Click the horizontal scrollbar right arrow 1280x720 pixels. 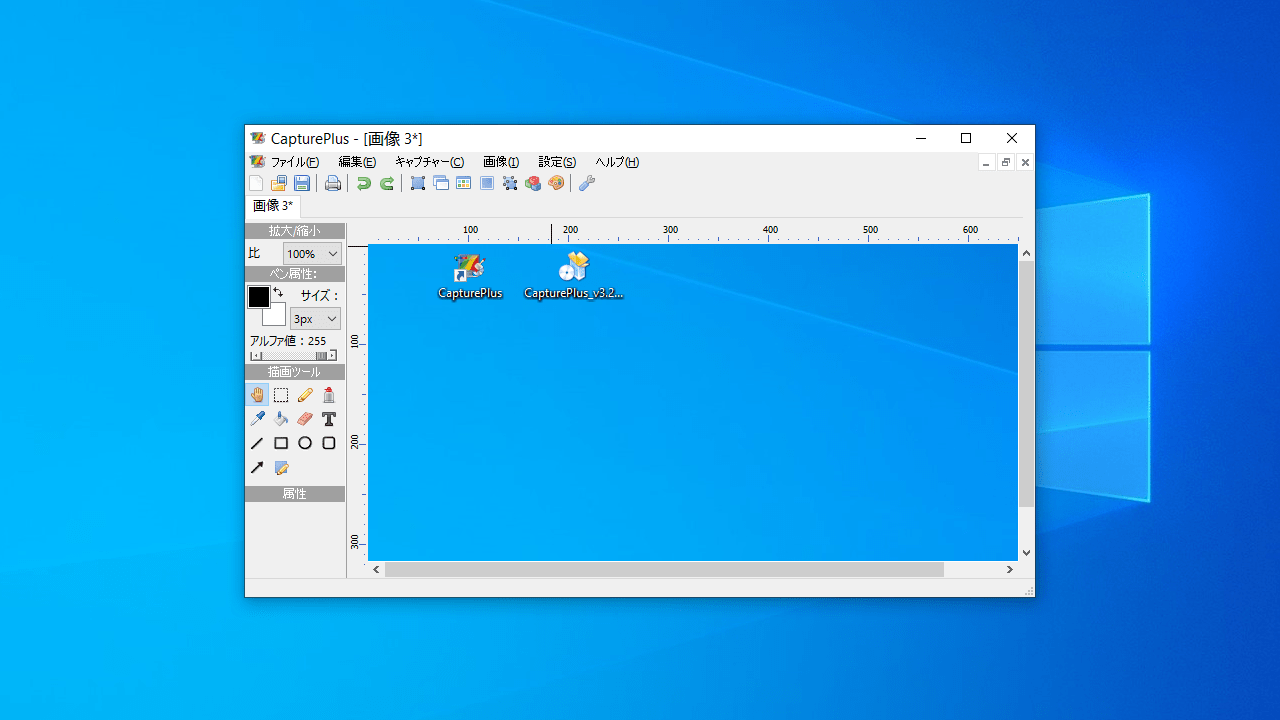coord(1010,569)
